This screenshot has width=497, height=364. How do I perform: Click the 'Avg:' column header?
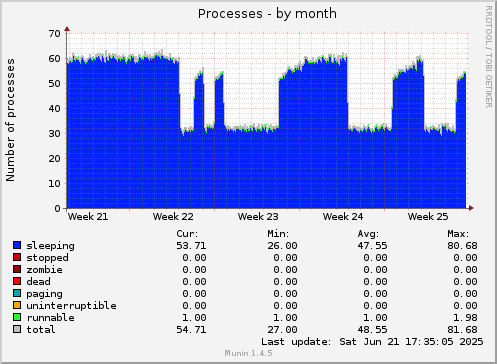tap(368, 234)
